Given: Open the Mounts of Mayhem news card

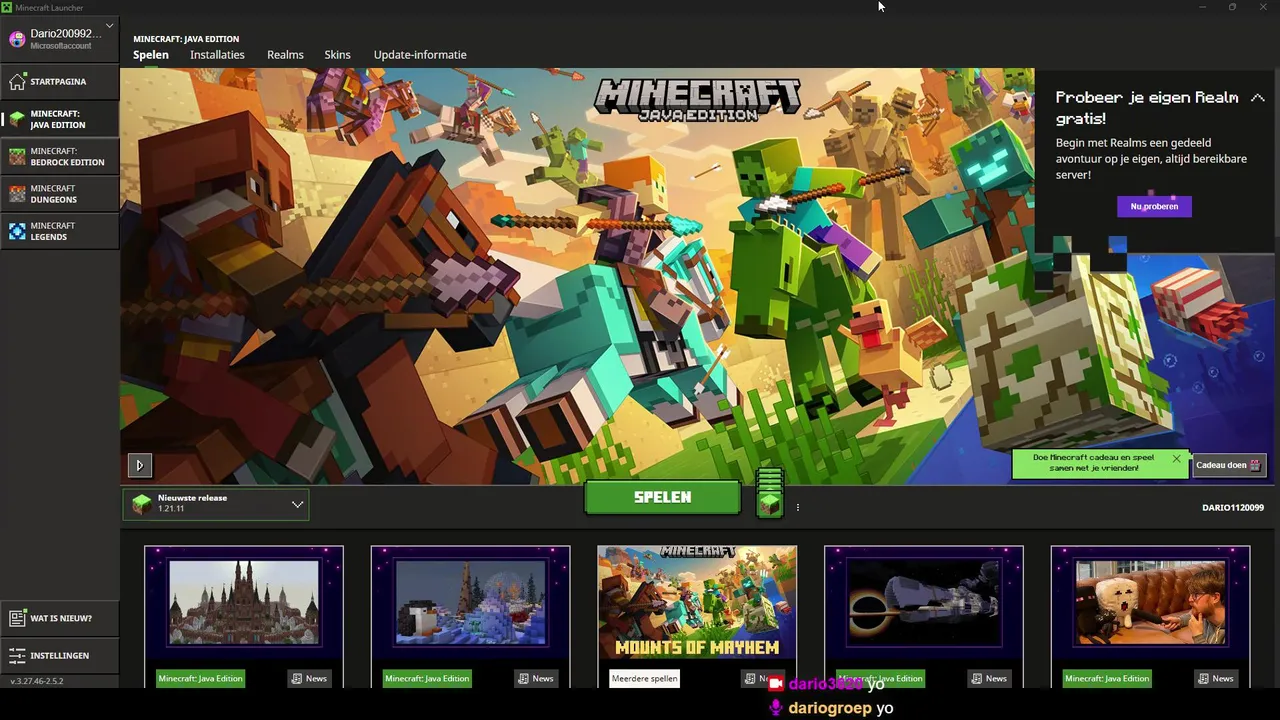Looking at the screenshot, I should (x=697, y=602).
